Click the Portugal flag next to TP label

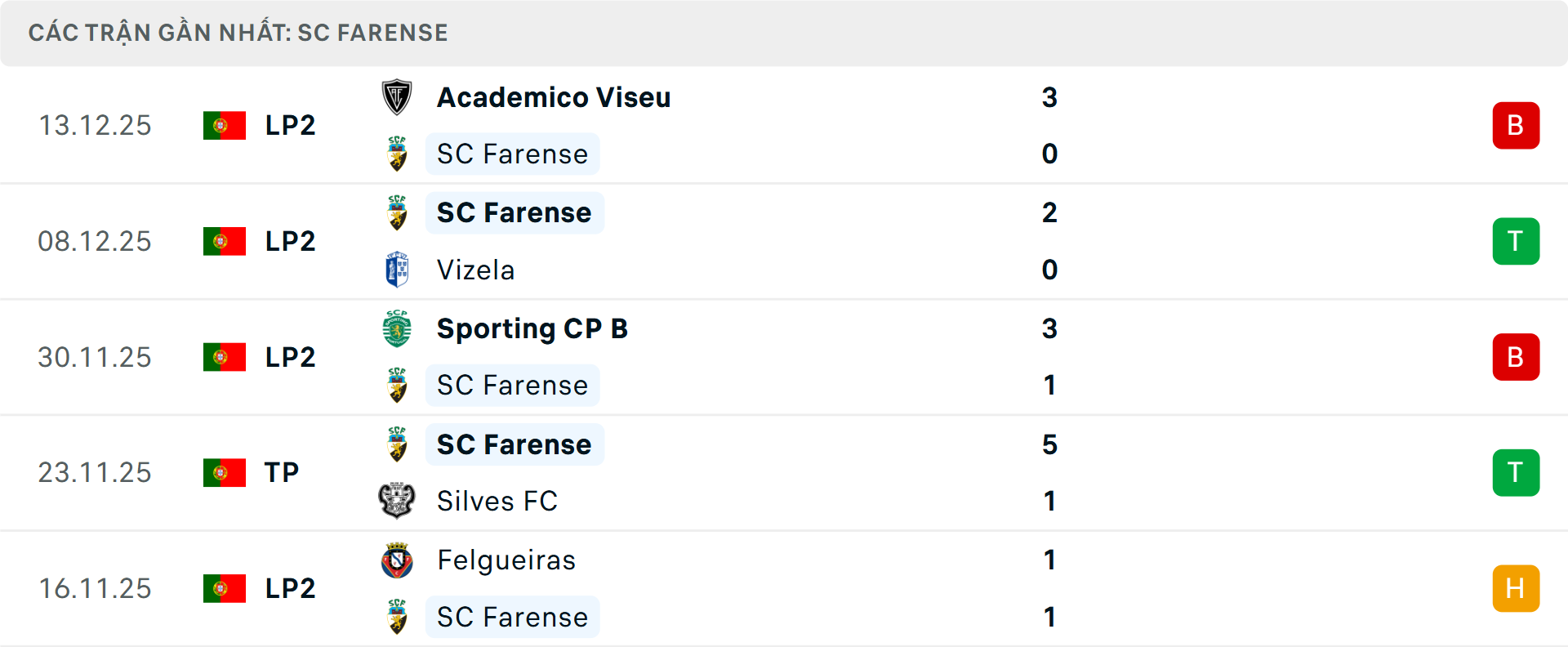pos(225,472)
